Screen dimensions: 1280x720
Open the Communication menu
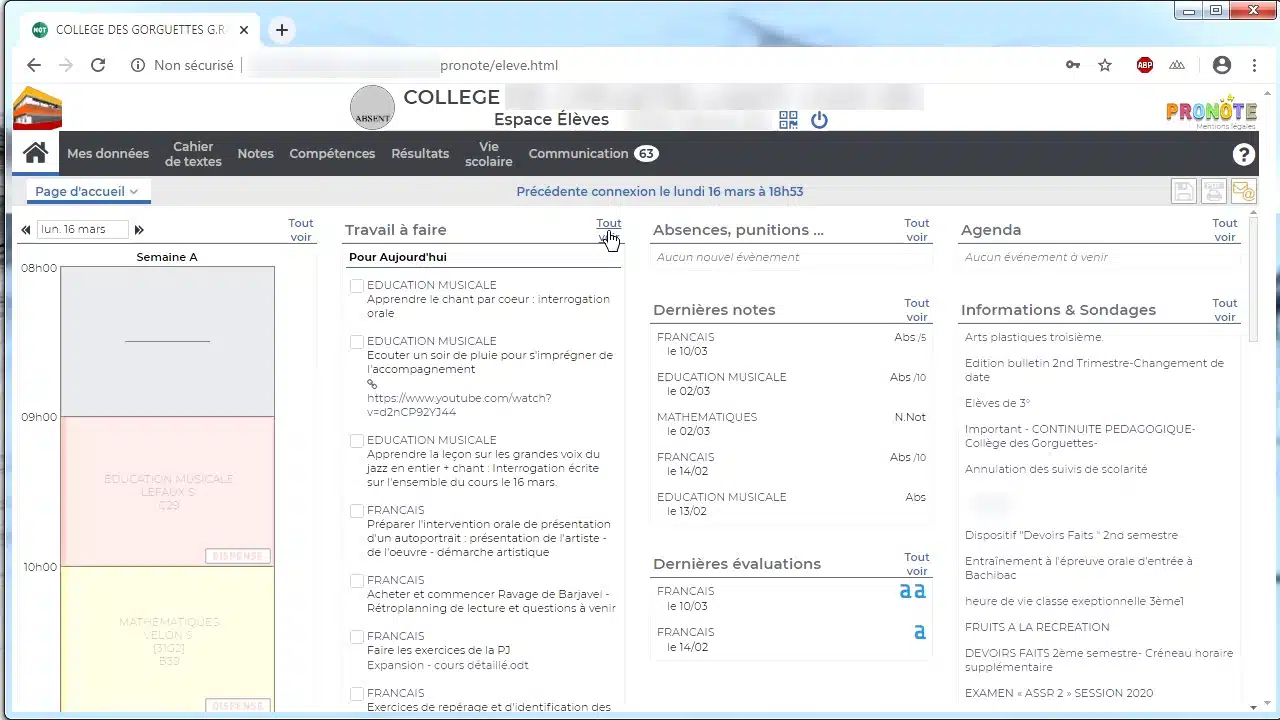pos(593,154)
